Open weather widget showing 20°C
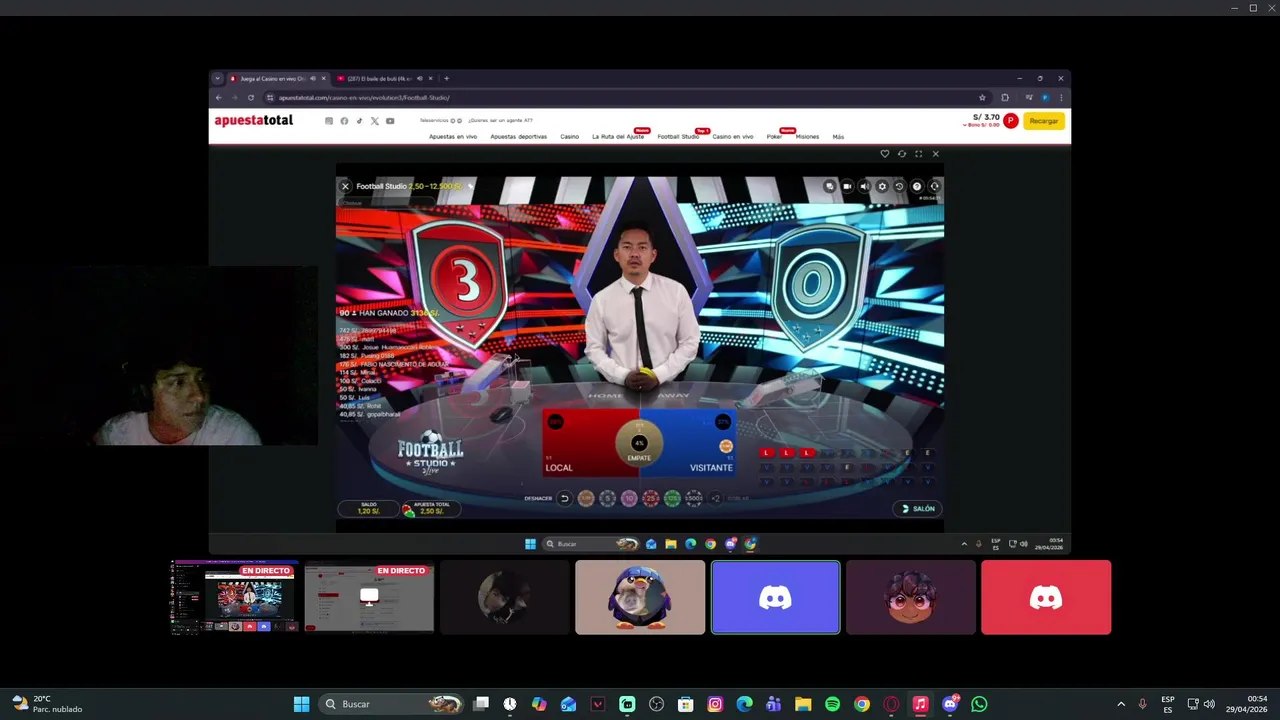Image resolution: width=1280 pixels, height=720 pixels. point(48,704)
